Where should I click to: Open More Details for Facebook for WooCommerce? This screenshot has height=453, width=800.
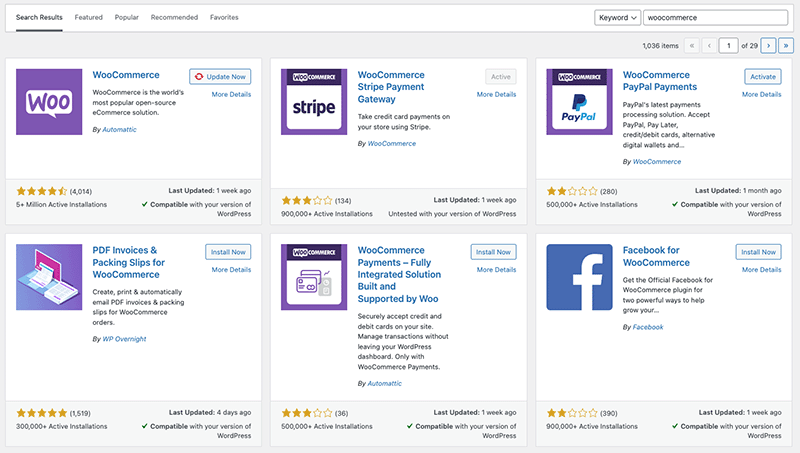(x=762, y=269)
